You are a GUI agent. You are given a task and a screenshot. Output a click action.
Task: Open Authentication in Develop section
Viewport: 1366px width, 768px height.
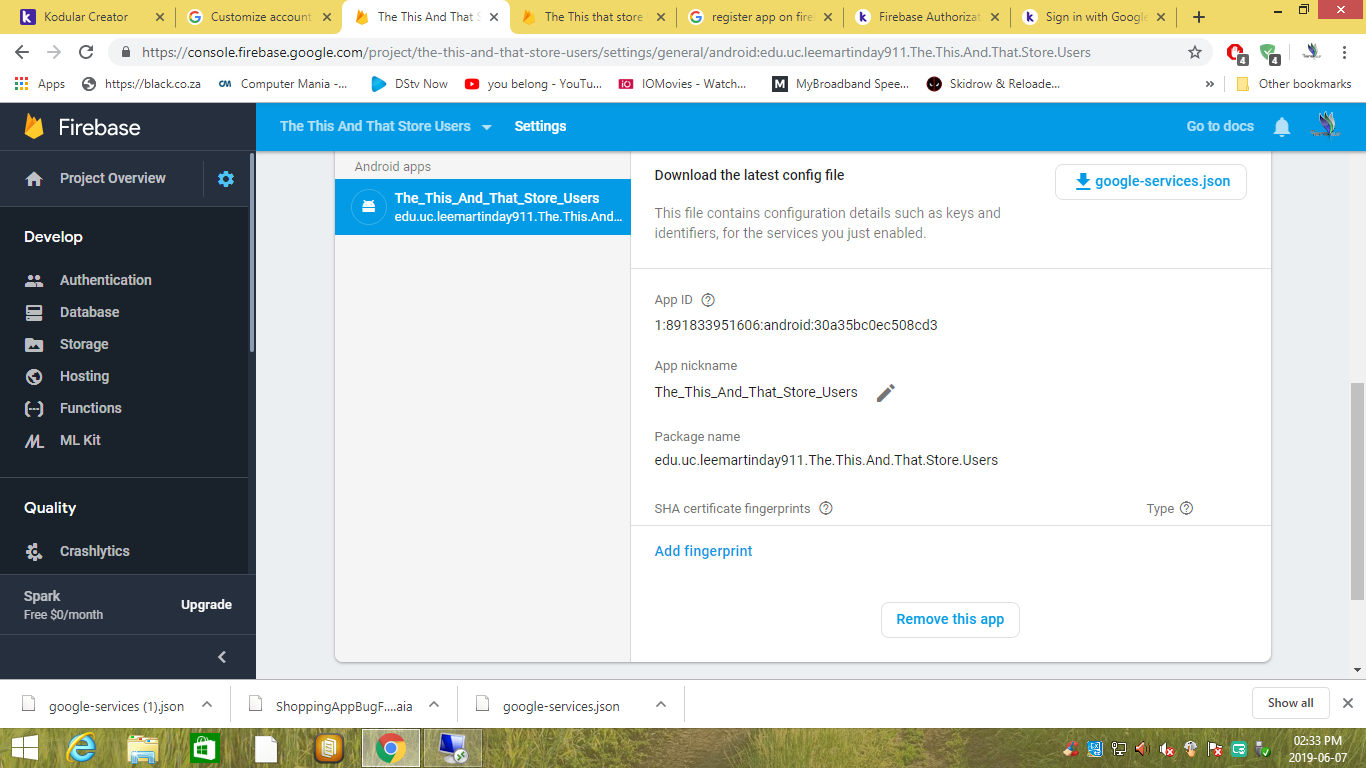coord(105,280)
